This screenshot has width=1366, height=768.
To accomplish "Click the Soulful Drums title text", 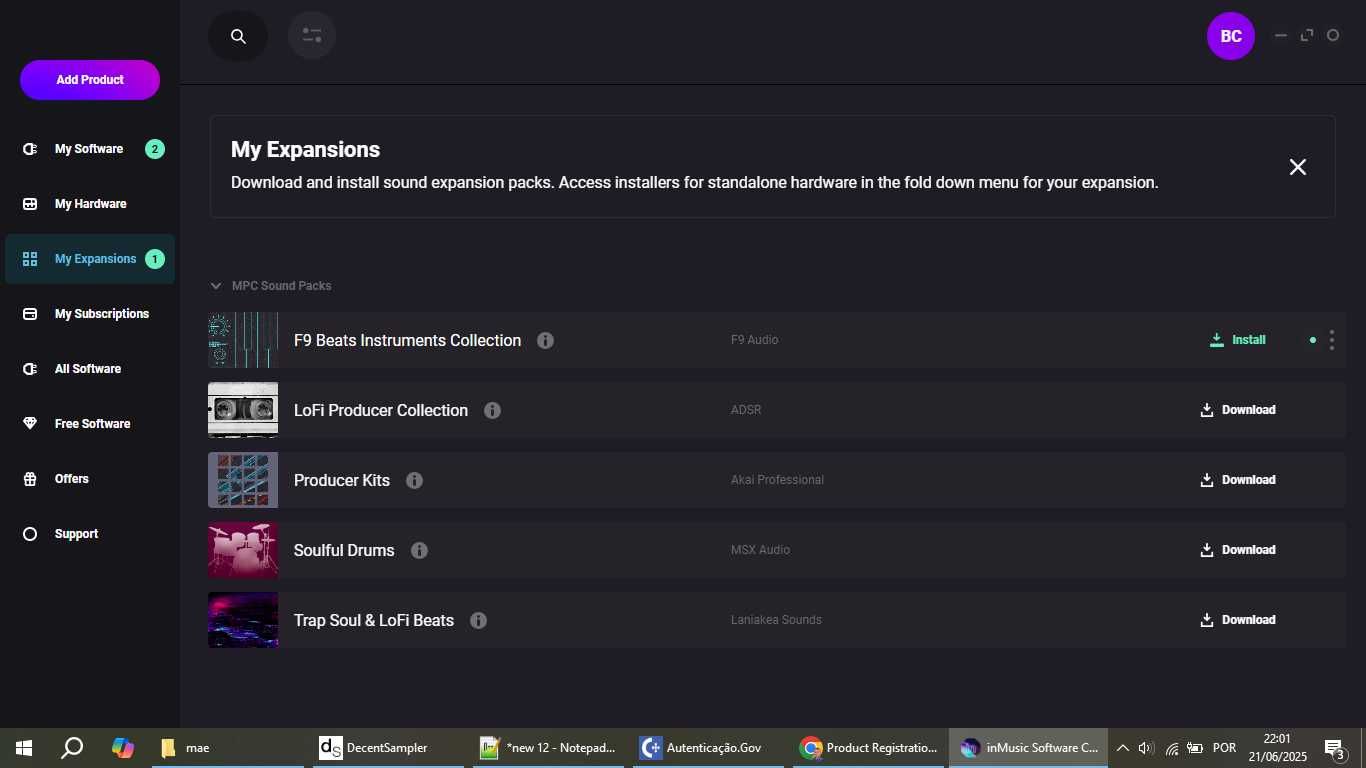I will 344,550.
